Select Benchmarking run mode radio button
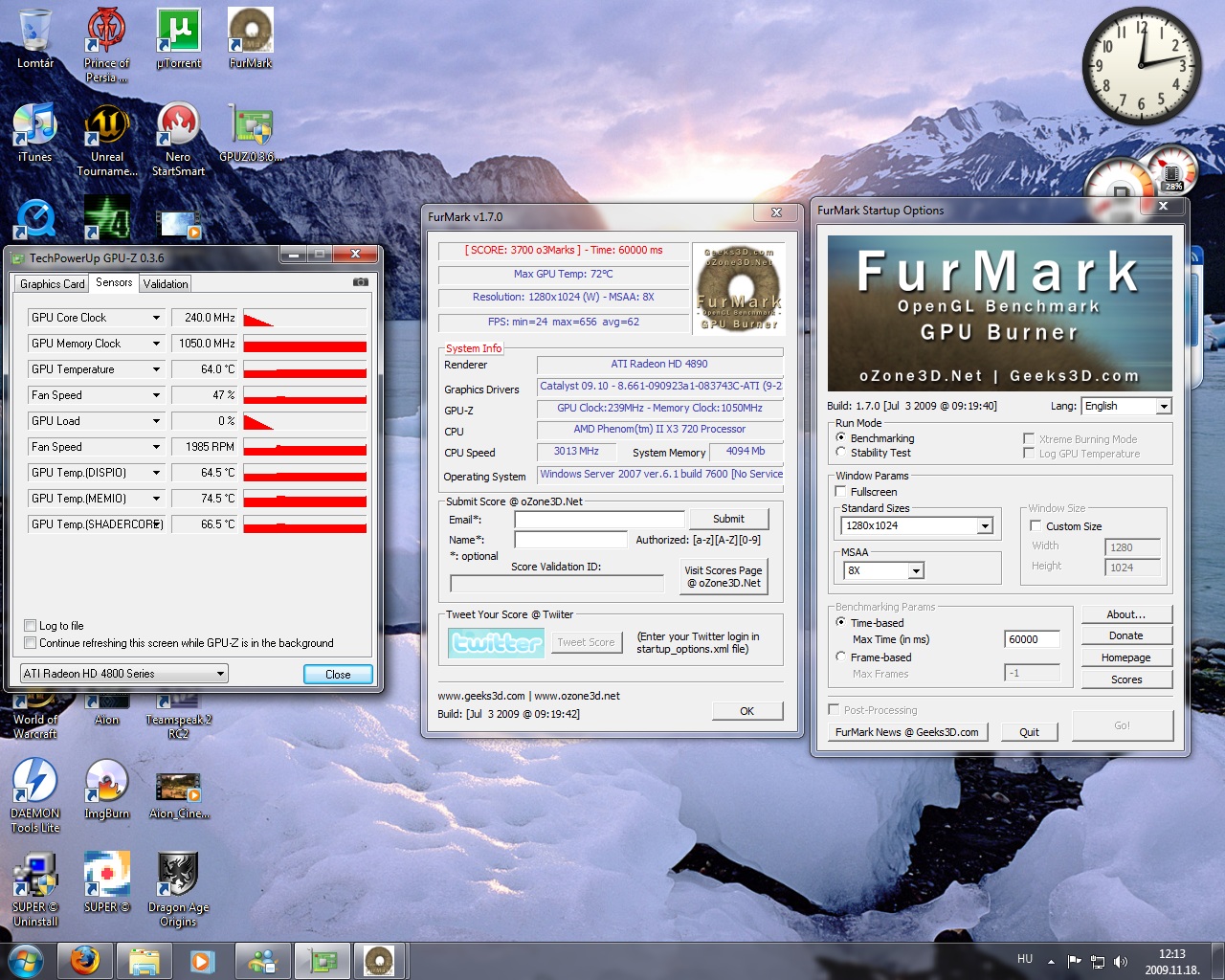This screenshot has width=1225, height=980. pos(841,437)
